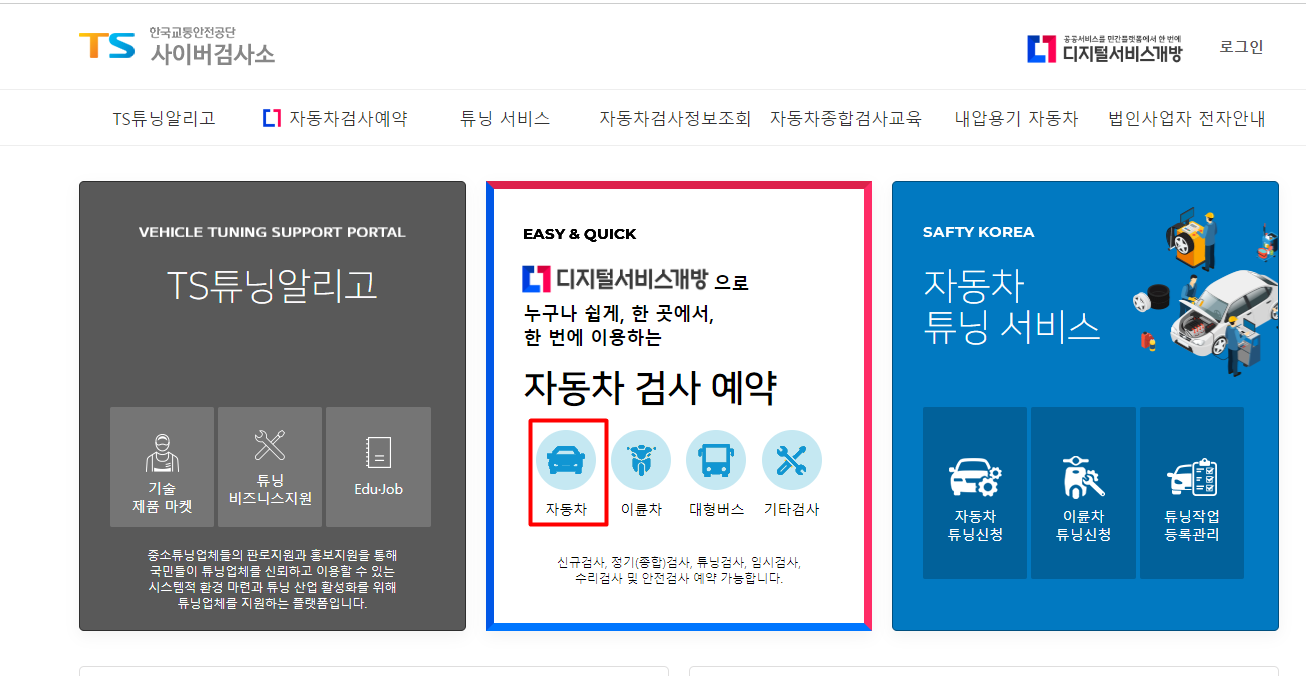Click the 디지털서비스개방 logo inside the center card
This screenshot has width=1306, height=676.
(615, 279)
